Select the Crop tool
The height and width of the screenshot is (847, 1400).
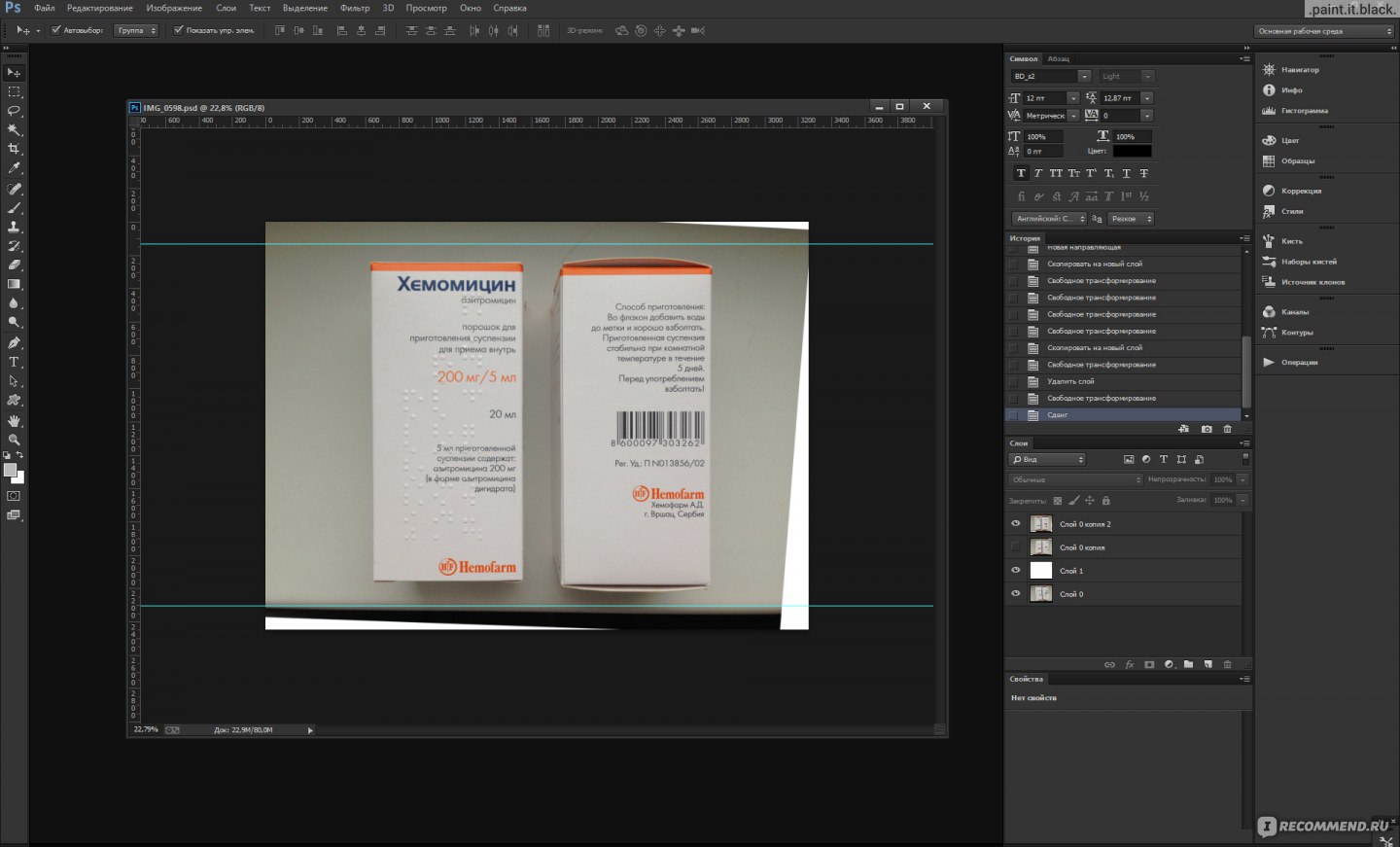coord(14,149)
